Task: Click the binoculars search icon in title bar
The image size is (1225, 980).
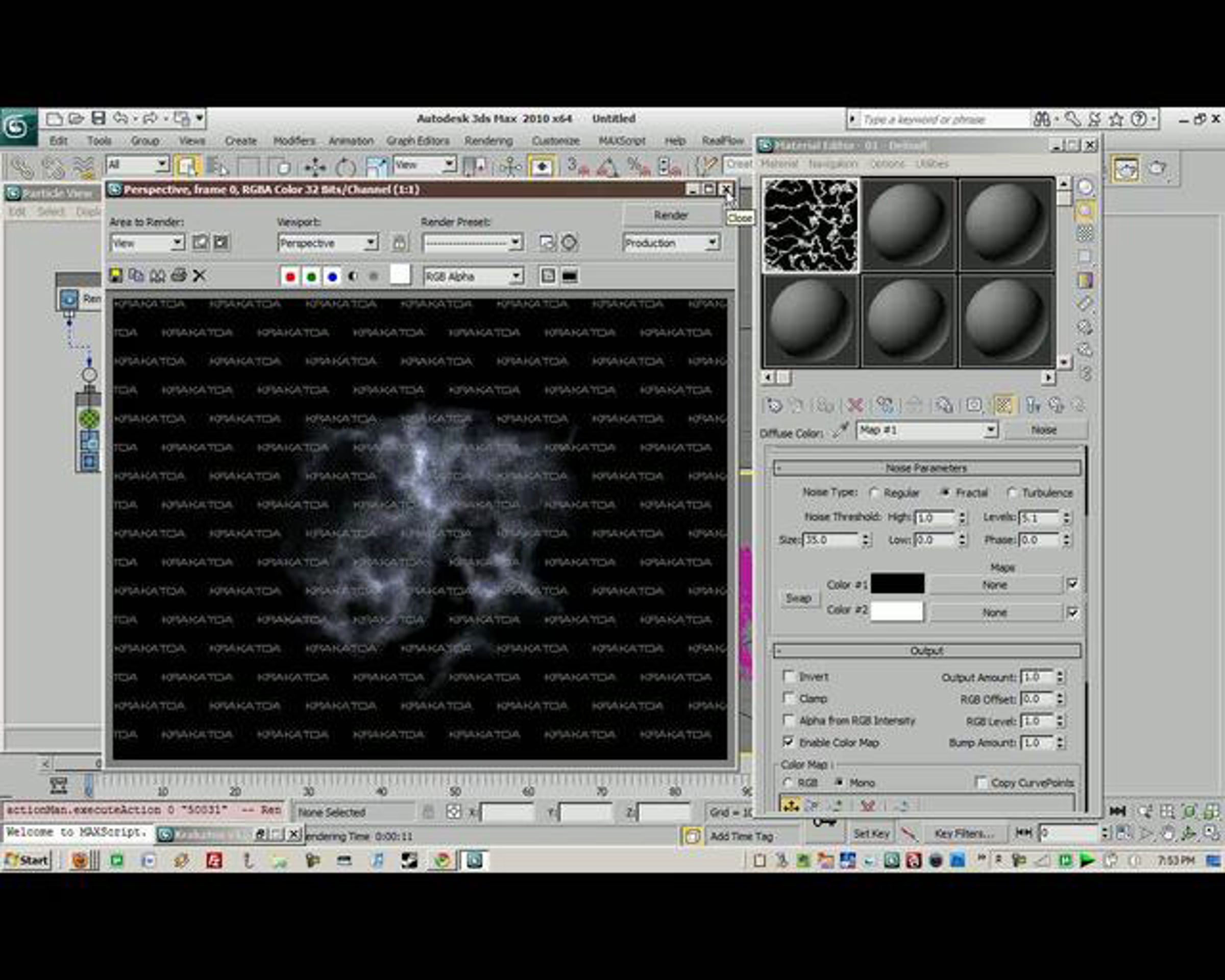Action: coord(1041,119)
